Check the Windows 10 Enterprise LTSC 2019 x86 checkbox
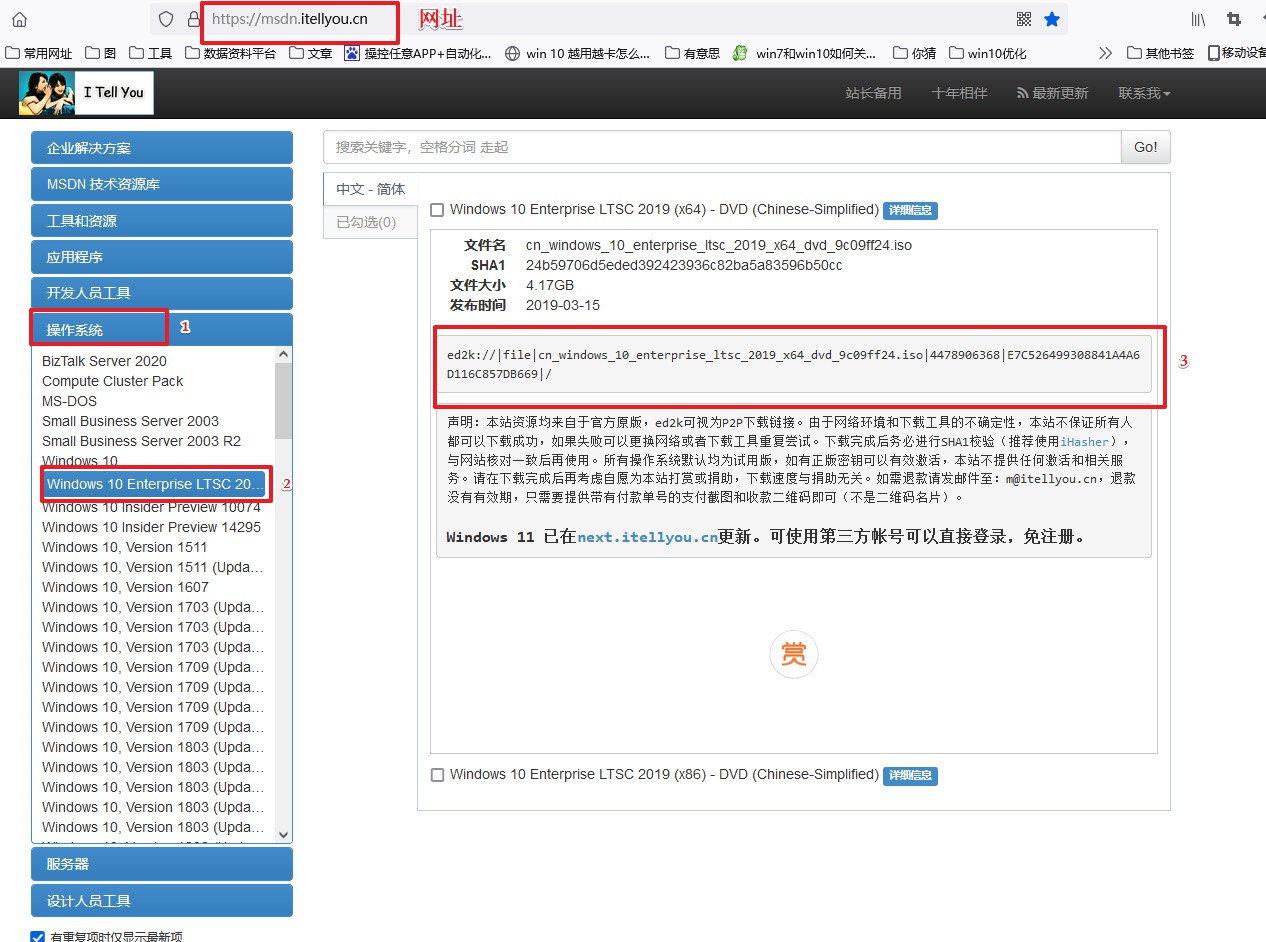The width and height of the screenshot is (1266, 942). click(x=437, y=774)
